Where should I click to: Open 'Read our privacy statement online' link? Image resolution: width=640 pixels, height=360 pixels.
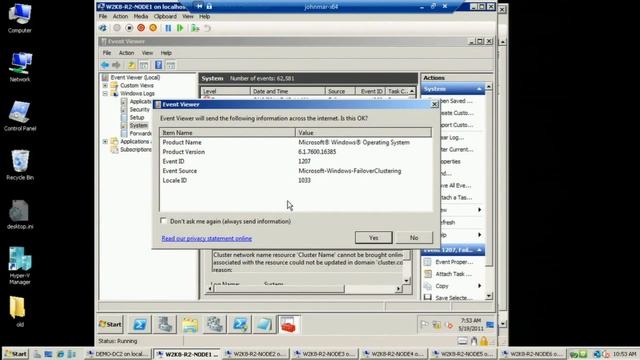(207, 238)
